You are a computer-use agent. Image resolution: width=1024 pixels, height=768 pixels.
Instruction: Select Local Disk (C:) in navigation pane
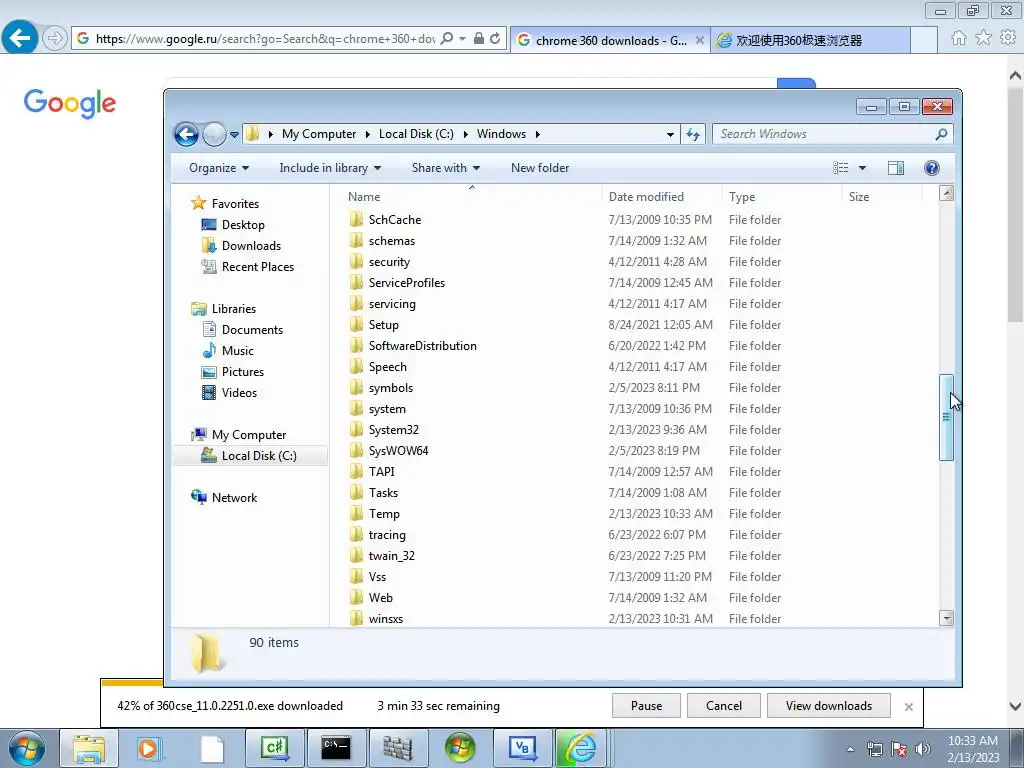(251, 456)
